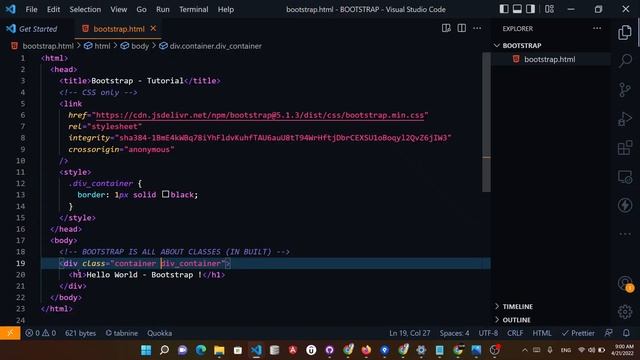This screenshot has width=640, height=360.
Task: Open the lightning bolt extension view
Action: click(625, 205)
